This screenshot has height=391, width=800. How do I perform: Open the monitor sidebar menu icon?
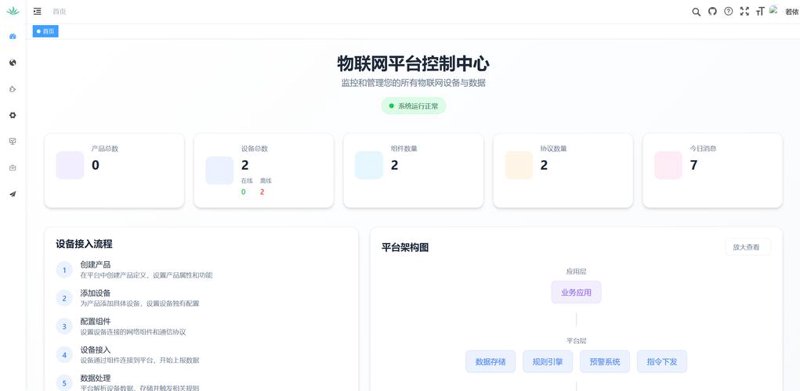click(x=13, y=141)
